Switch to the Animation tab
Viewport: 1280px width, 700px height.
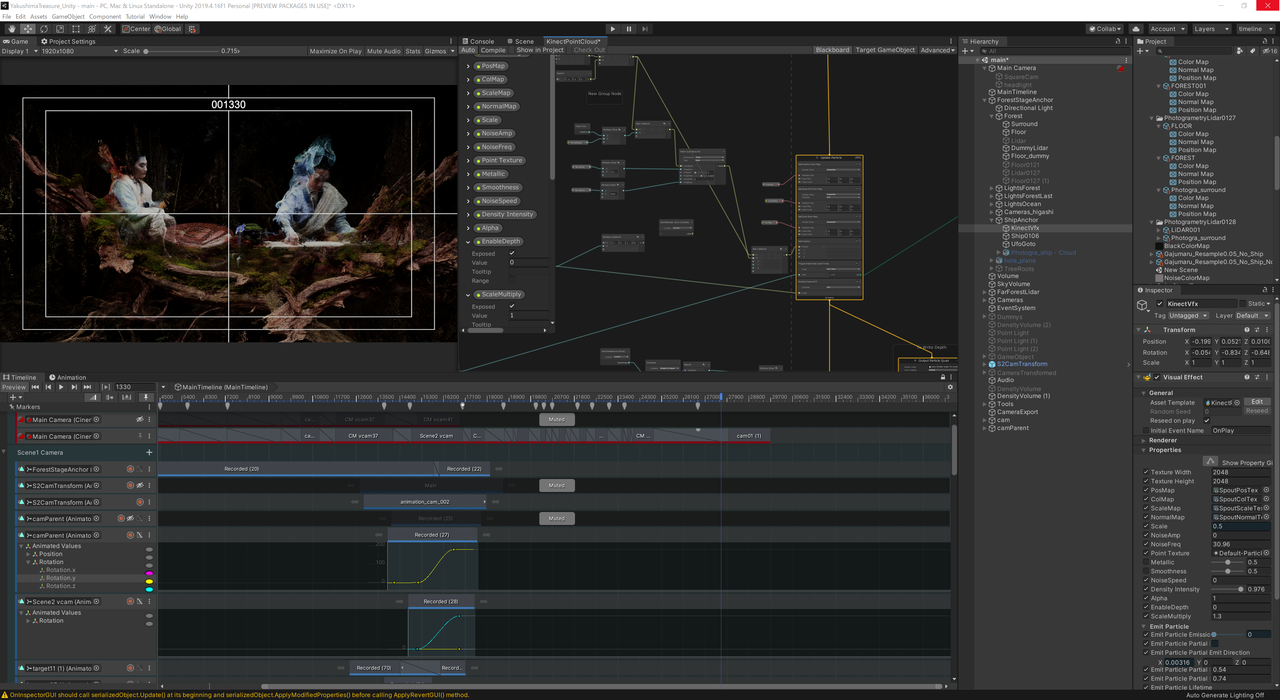(68, 378)
